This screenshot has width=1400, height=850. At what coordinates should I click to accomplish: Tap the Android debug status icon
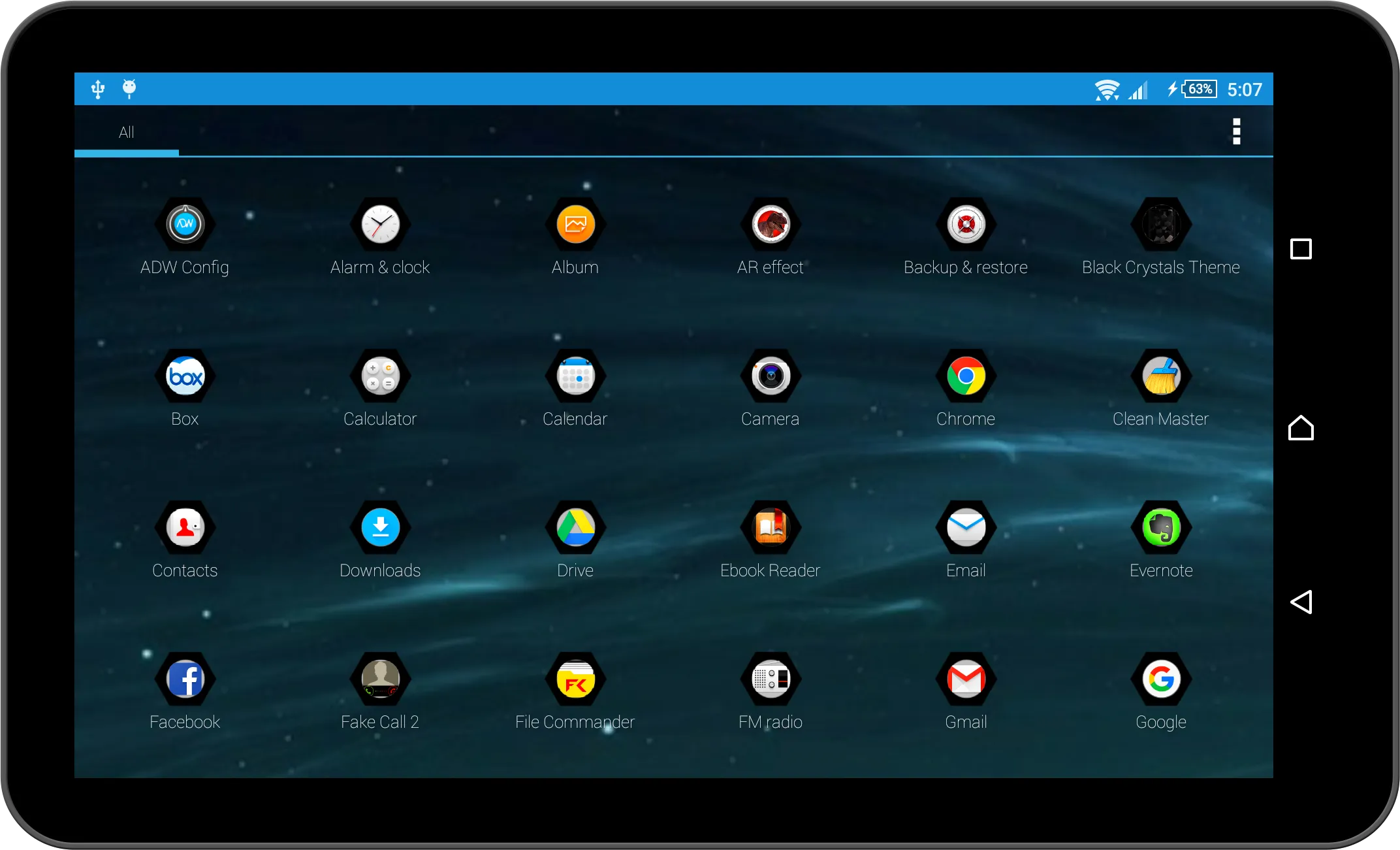pyautogui.click(x=129, y=88)
